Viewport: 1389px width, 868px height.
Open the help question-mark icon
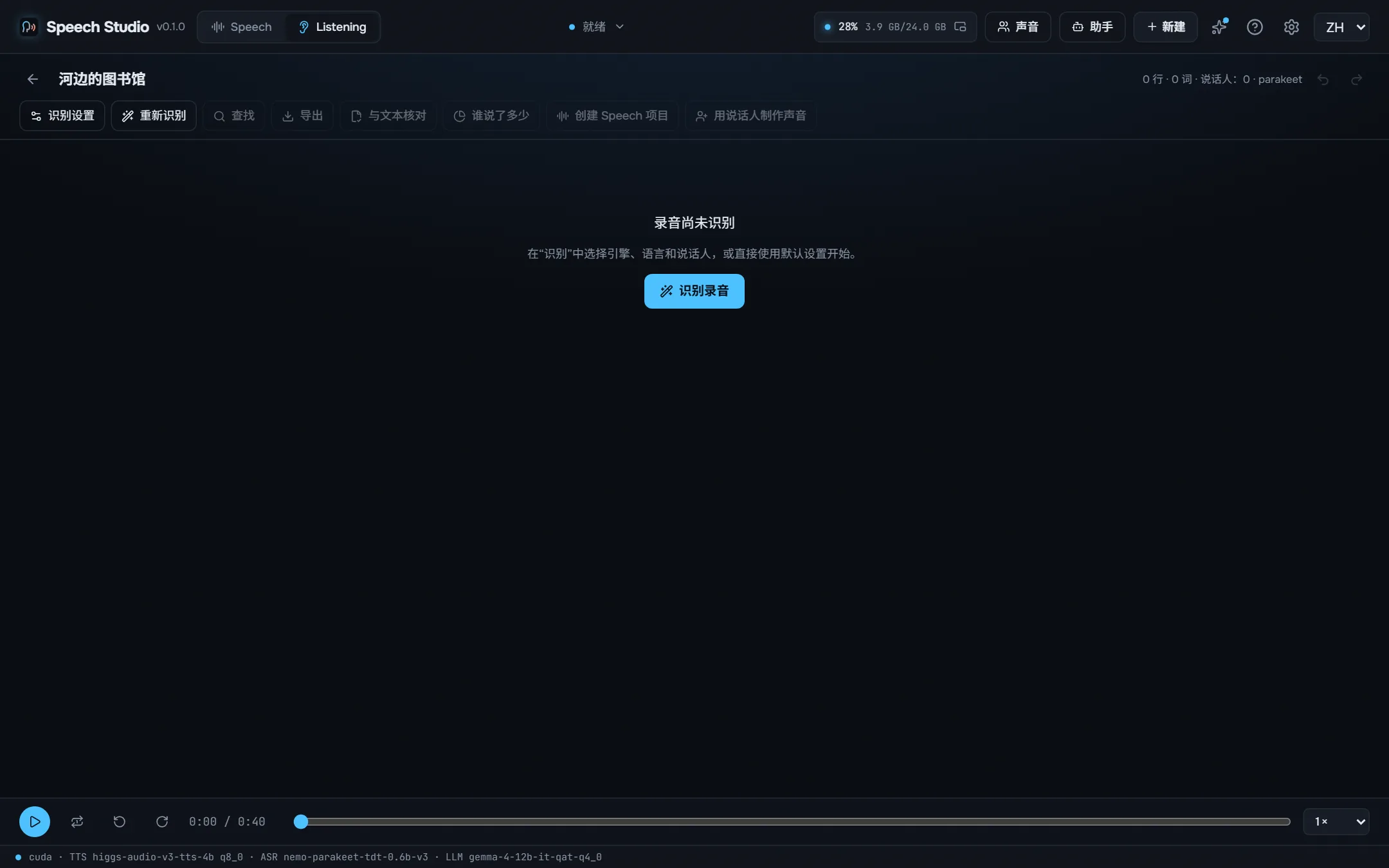click(1255, 27)
